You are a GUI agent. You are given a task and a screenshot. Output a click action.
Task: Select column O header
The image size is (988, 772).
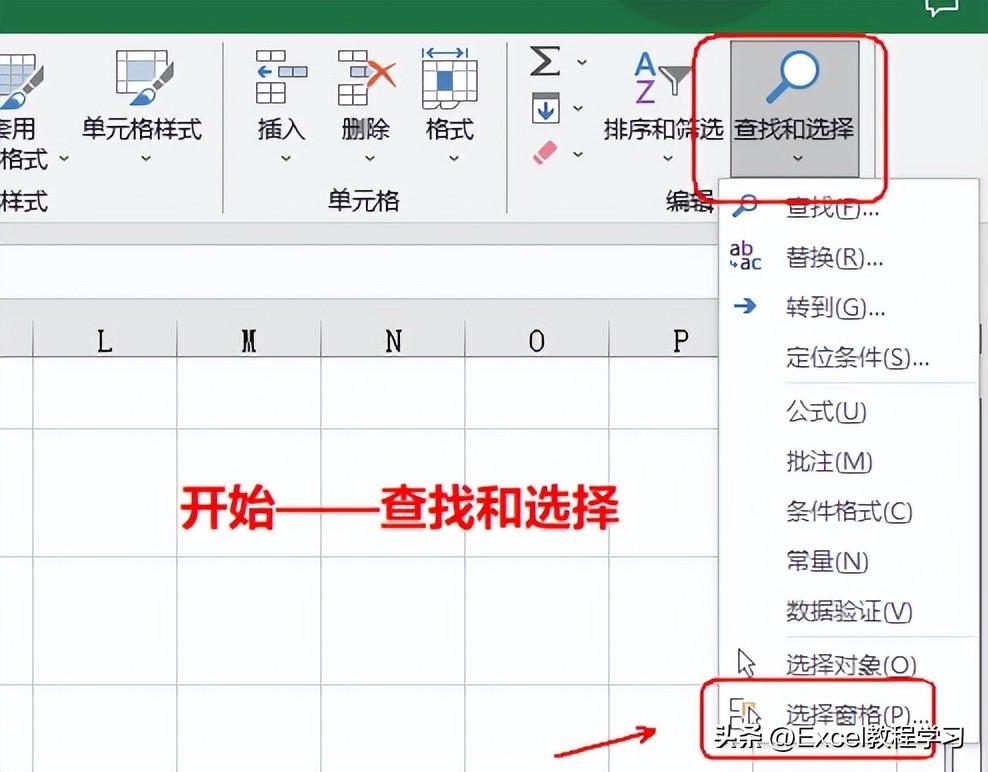(537, 341)
